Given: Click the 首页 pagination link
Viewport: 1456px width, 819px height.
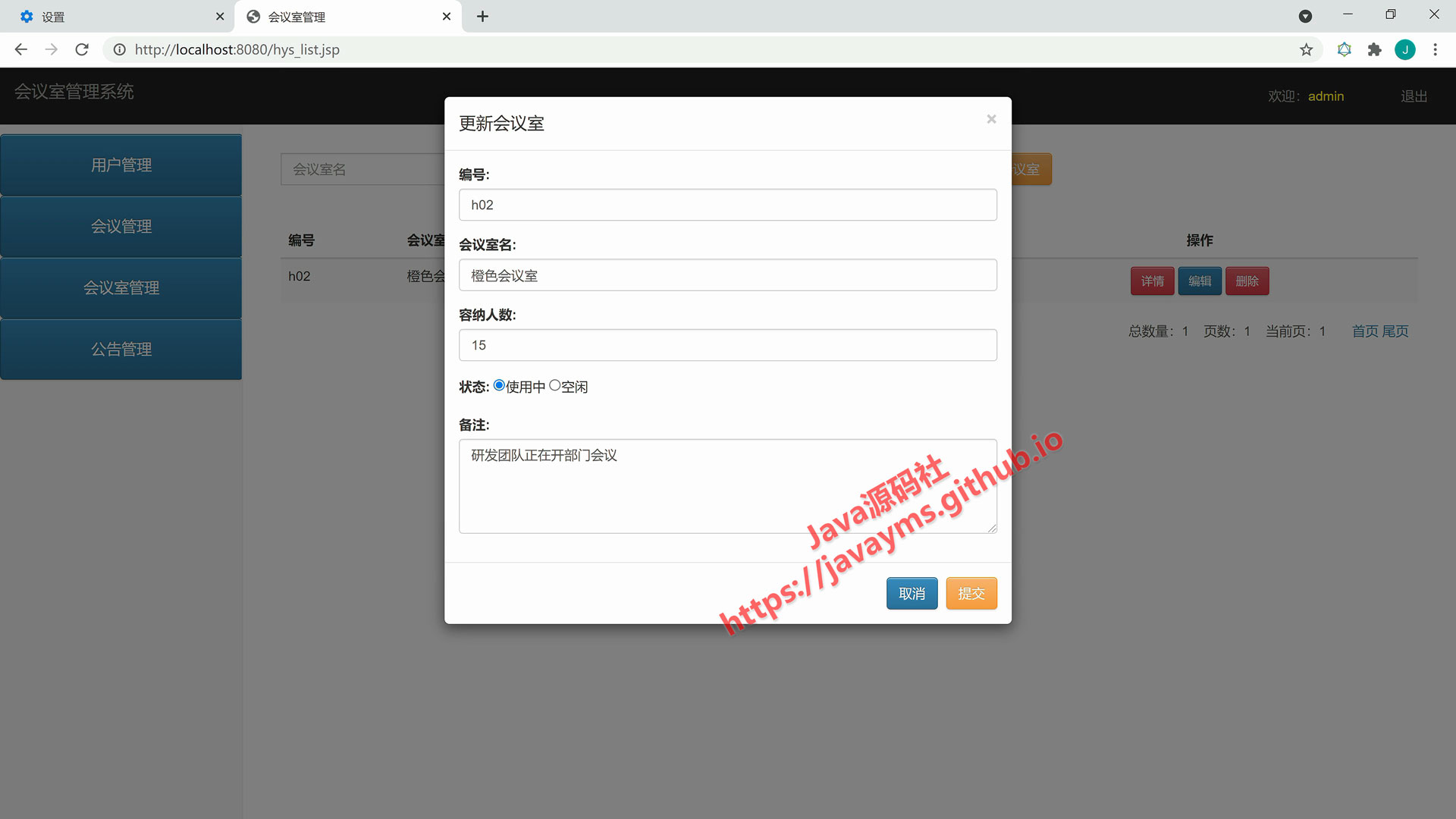Looking at the screenshot, I should pos(1365,331).
